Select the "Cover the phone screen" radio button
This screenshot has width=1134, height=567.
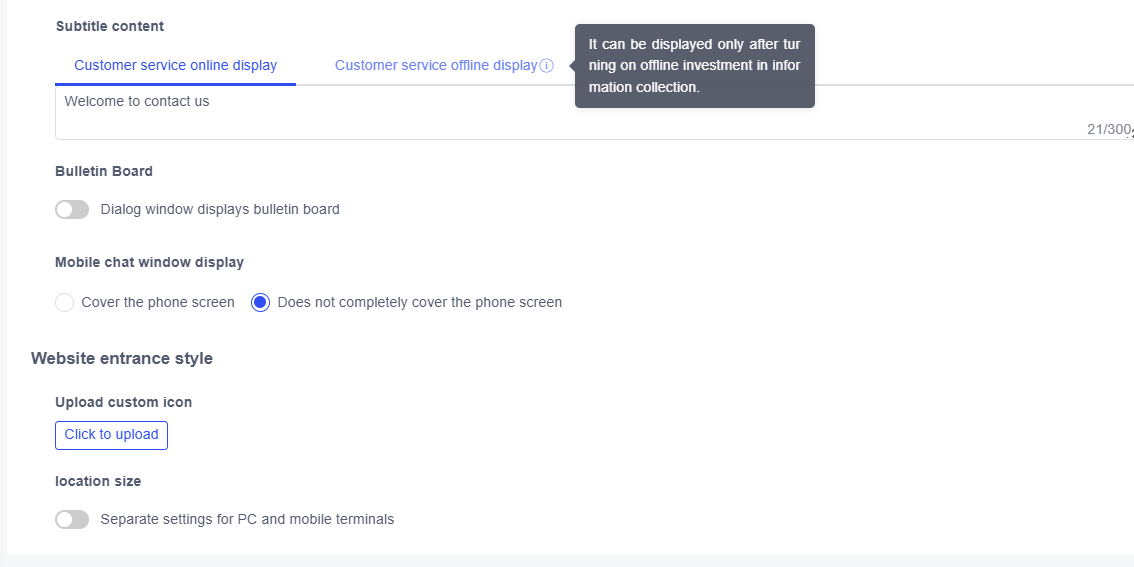(x=65, y=302)
